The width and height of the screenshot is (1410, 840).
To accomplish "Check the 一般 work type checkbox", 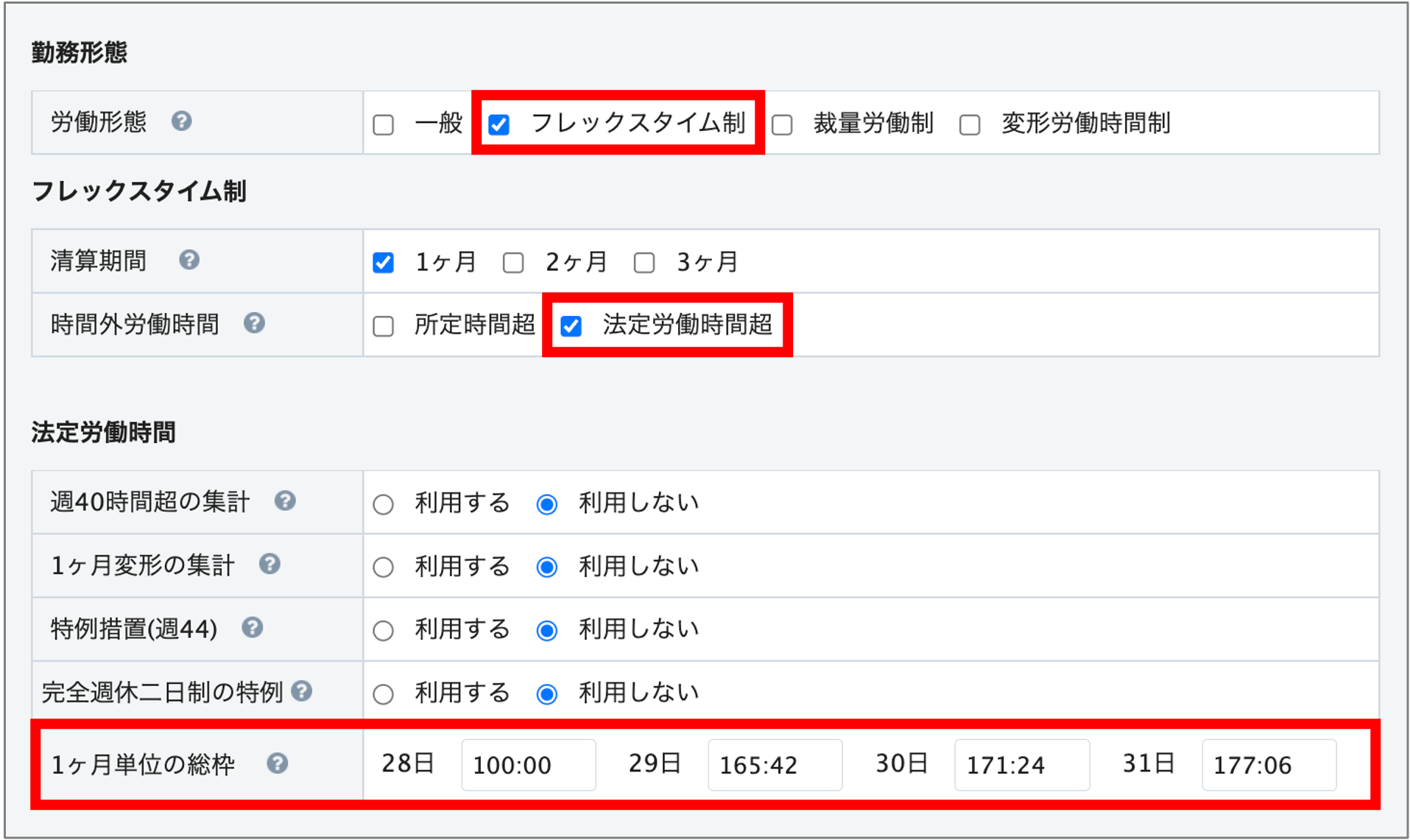I will point(383,124).
